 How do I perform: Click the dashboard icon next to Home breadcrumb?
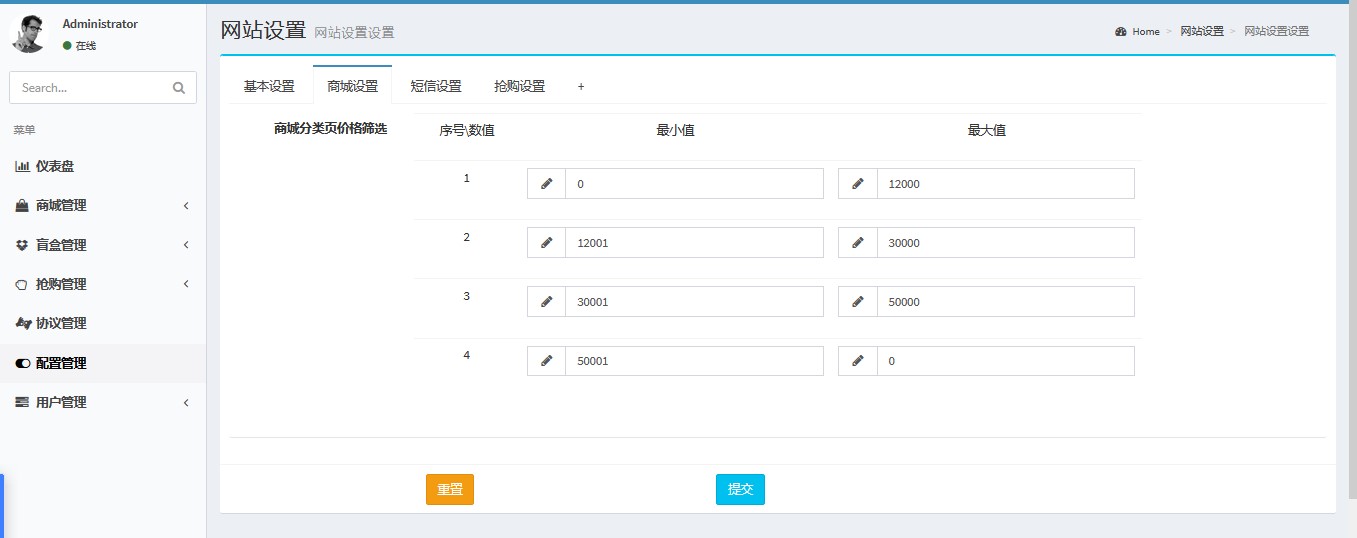[1121, 32]
